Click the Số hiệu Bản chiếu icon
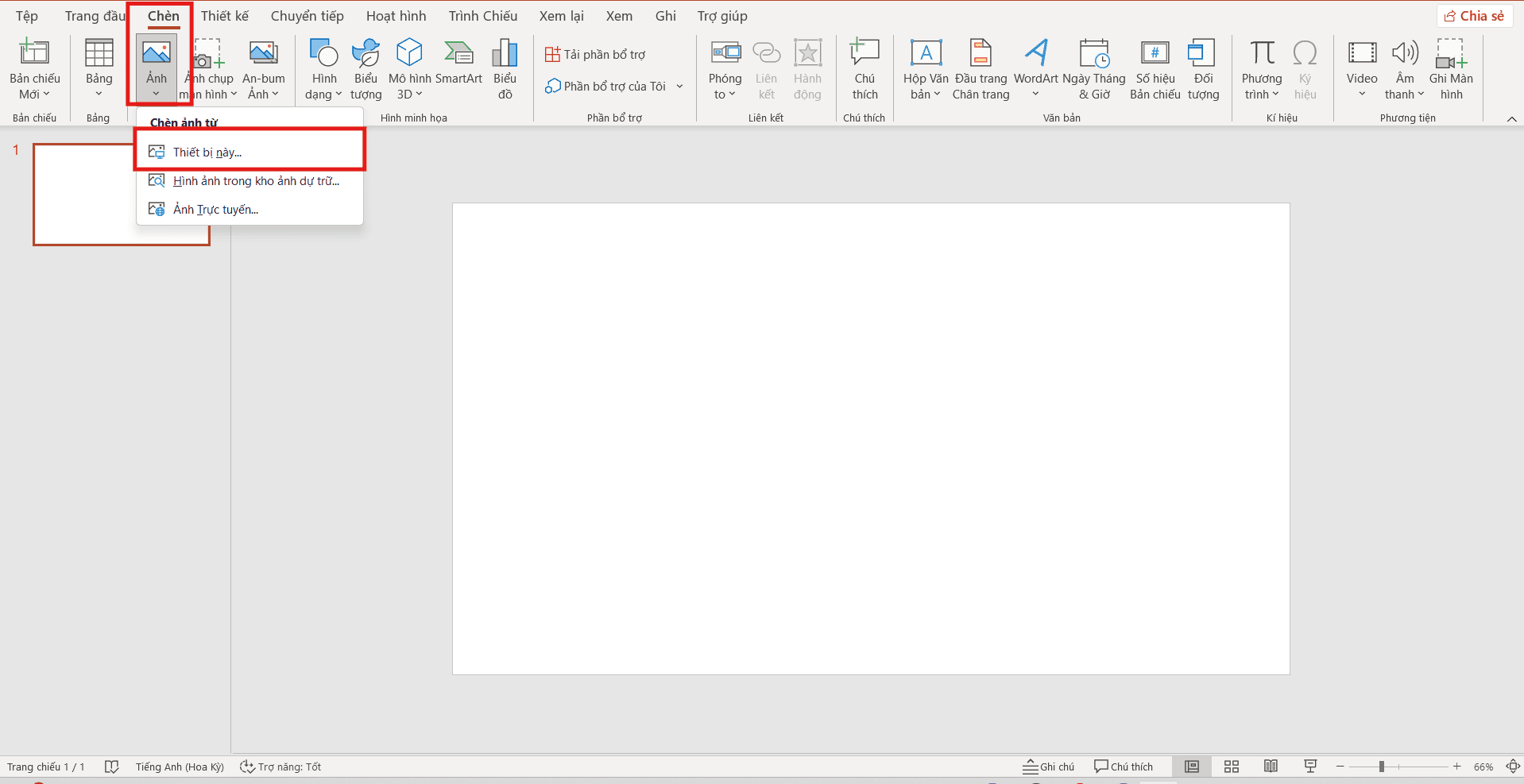The height and width of the screenshot is (784, 1524). [1155, 54]
